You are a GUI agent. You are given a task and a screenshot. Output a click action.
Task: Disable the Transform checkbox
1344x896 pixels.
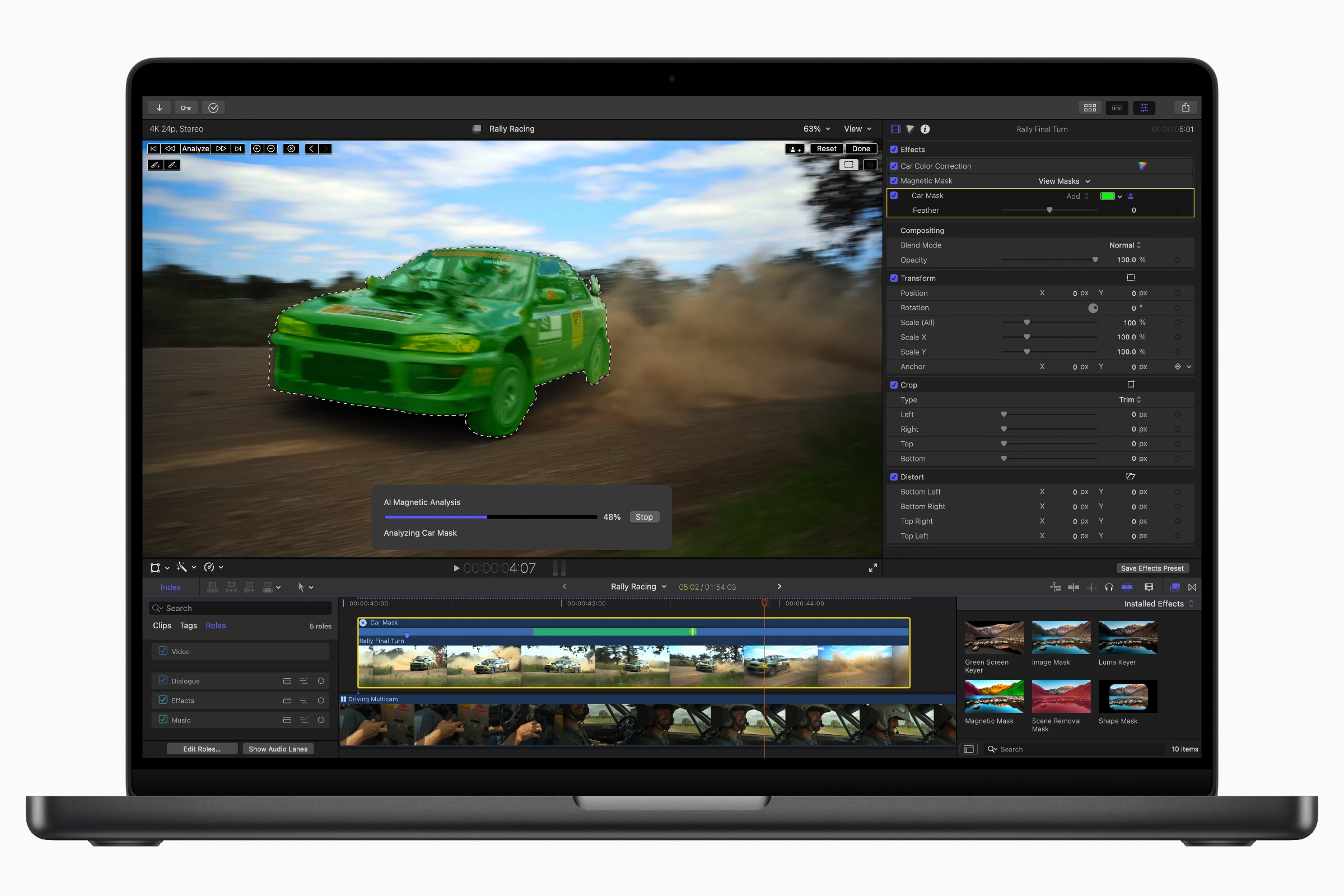click(894, 278)
